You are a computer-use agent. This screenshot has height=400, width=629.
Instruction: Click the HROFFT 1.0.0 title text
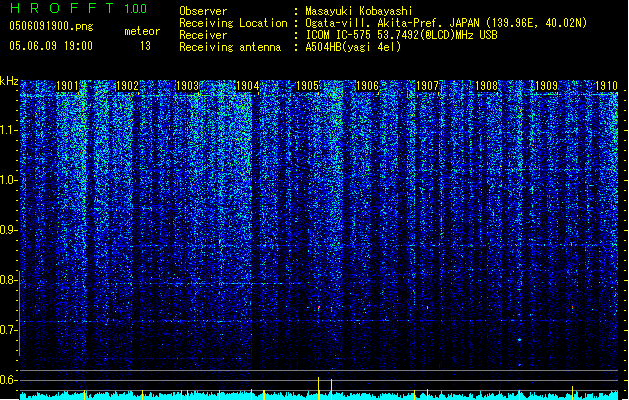79,8
